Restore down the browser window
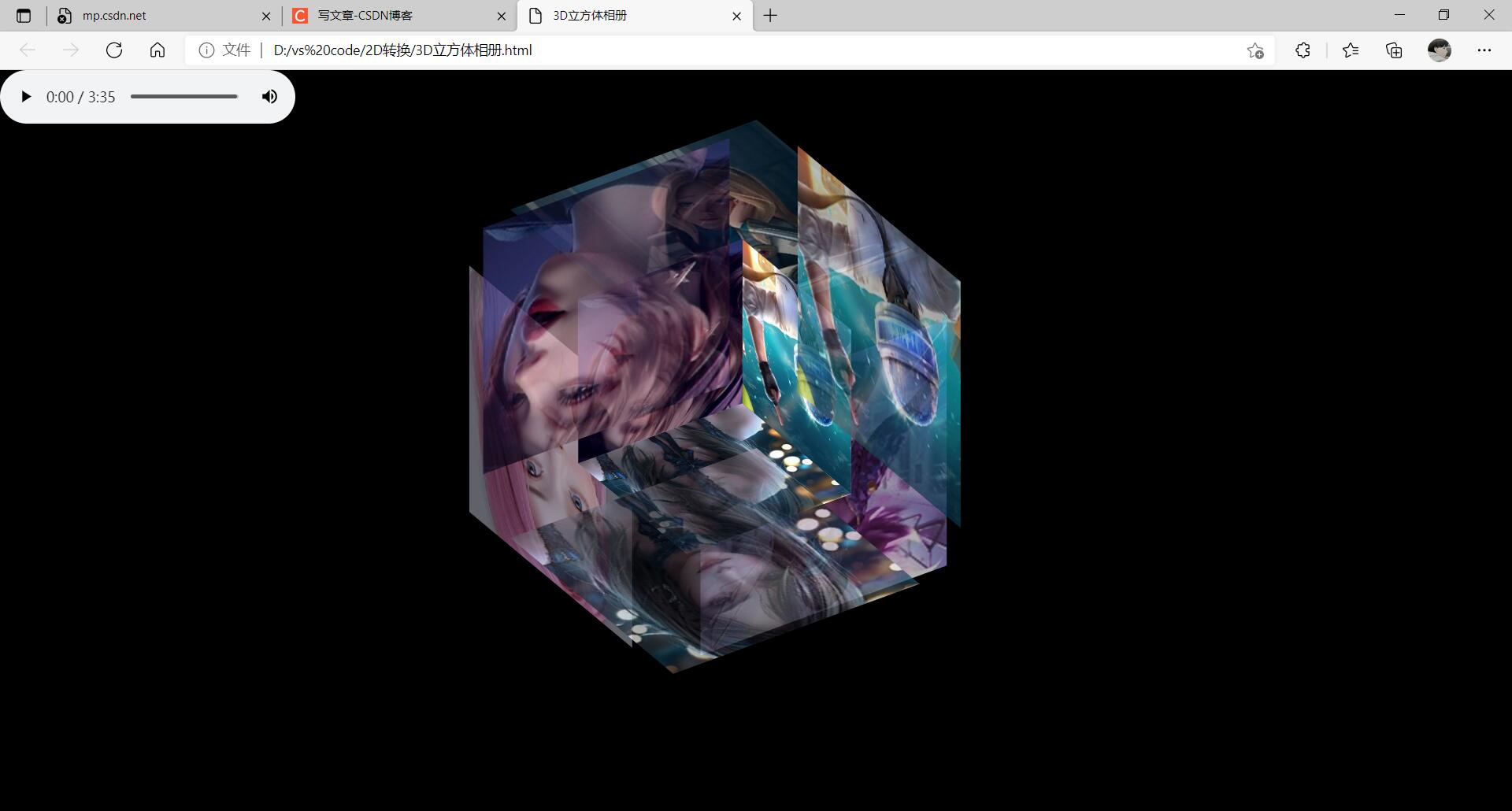This screenshot has height=811, width=1512. click(1443, 15)
